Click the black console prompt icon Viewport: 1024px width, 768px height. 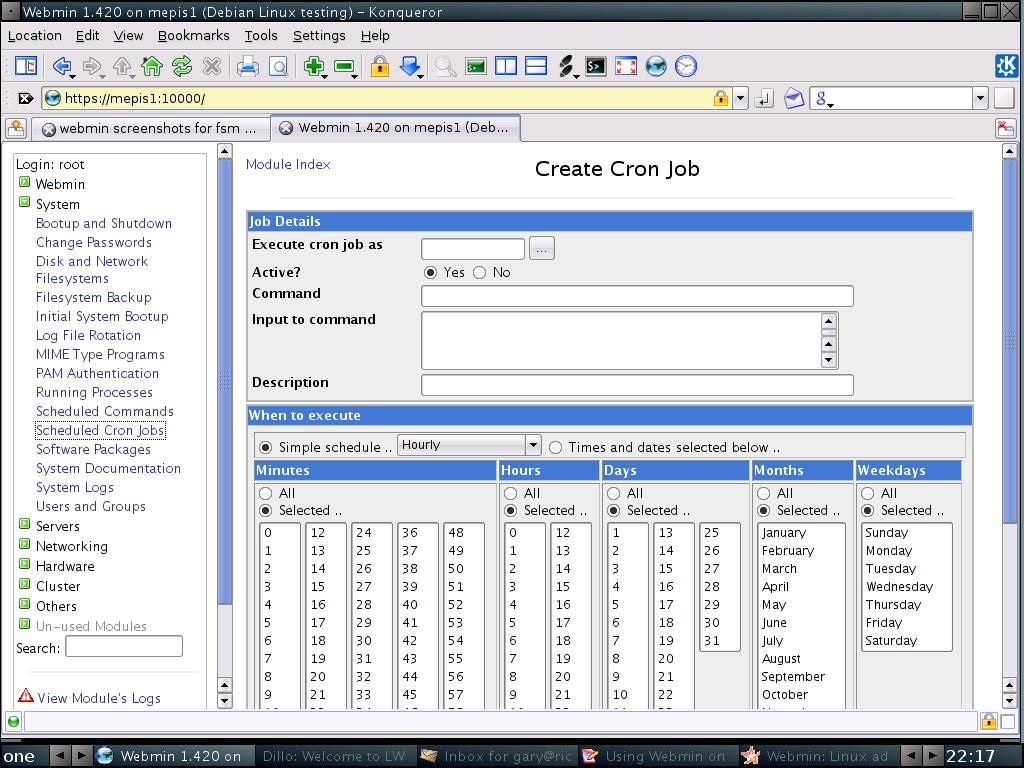[x=596, y=66]
